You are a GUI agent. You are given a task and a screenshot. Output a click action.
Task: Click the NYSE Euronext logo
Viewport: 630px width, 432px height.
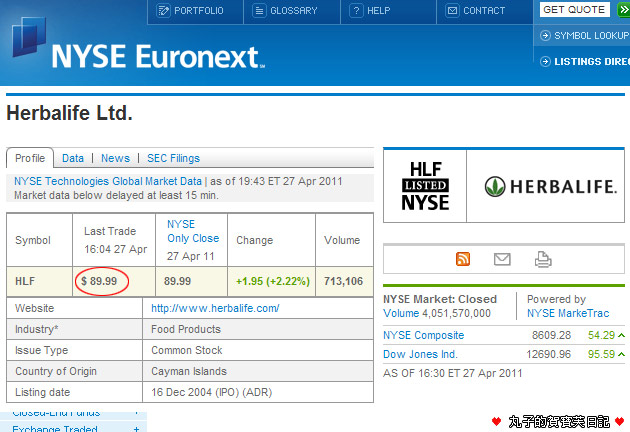(139, 44)
